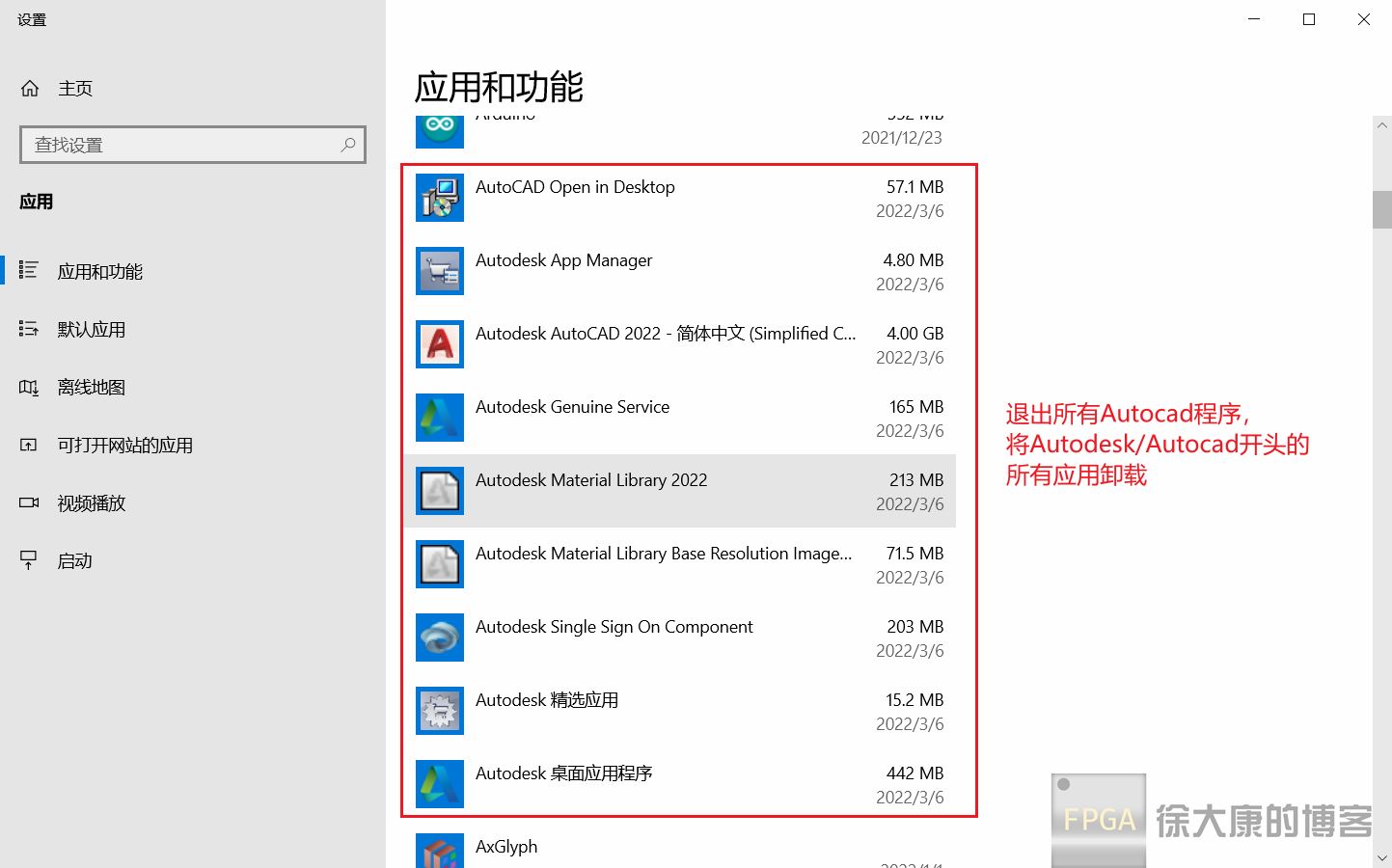Viewport: 1392px width, 868px height.
Task: Click the Autodesk Material Library 2022 icon
Action: tap(440, 491)
